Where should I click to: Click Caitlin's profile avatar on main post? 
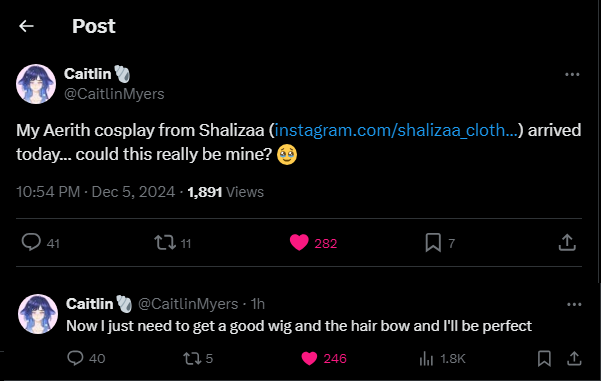[x=36, y=84]
